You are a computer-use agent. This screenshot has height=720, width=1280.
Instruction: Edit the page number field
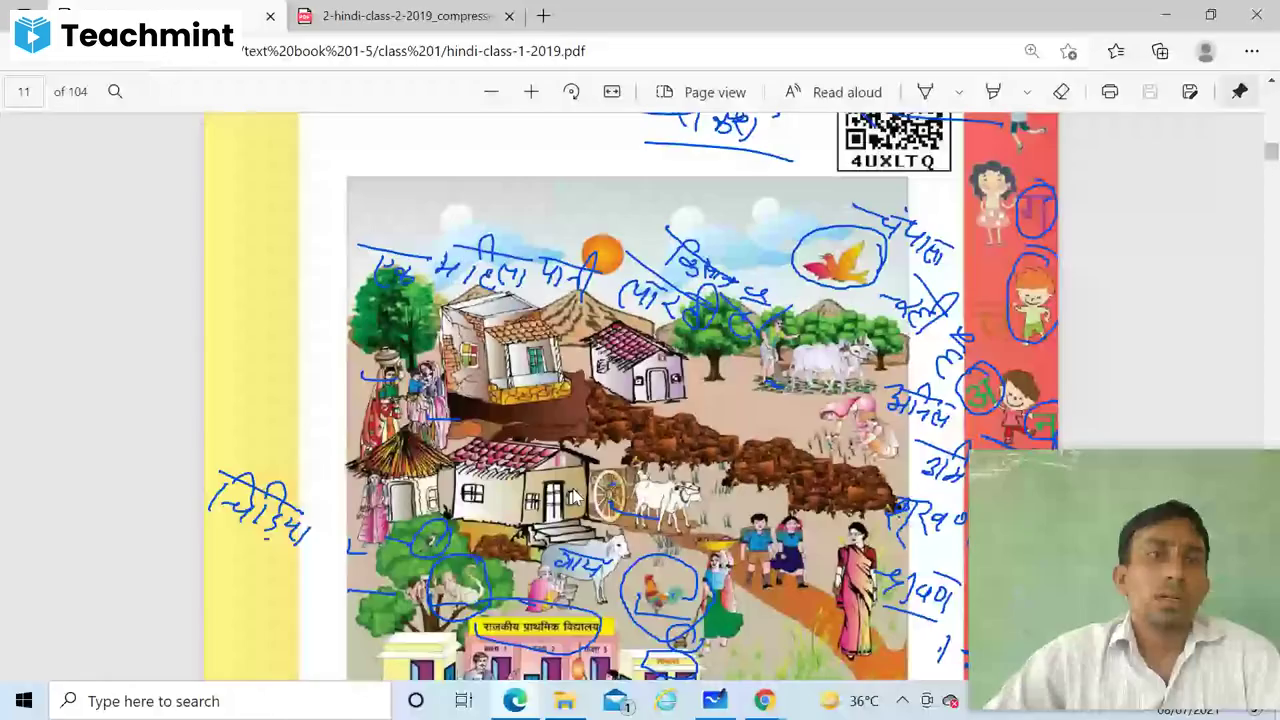[24, 92]
